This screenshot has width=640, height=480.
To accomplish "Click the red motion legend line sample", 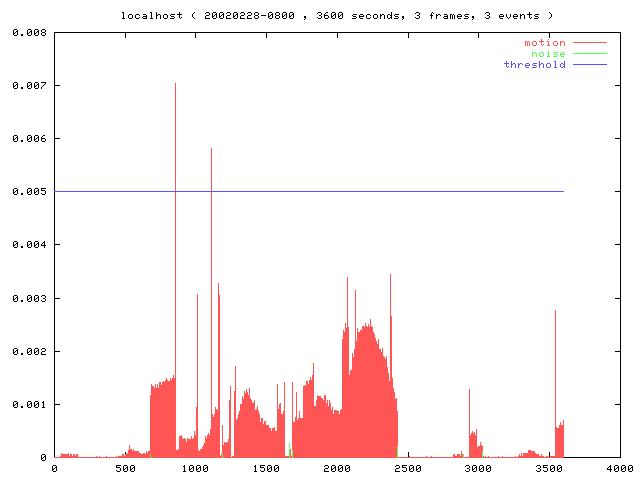I will coord(590,43).
